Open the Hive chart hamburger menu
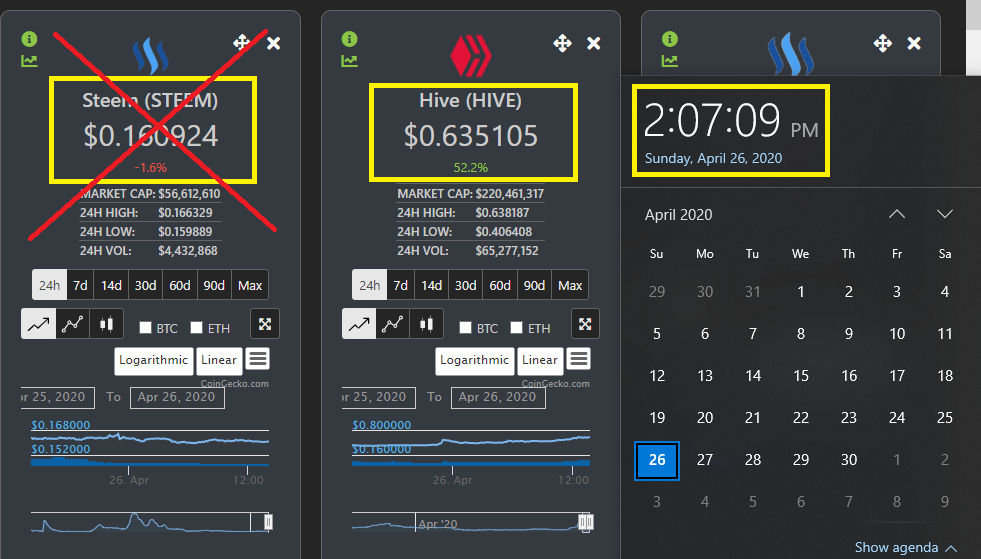The width and height of the screenshot is (981, 559). [579, 359]
